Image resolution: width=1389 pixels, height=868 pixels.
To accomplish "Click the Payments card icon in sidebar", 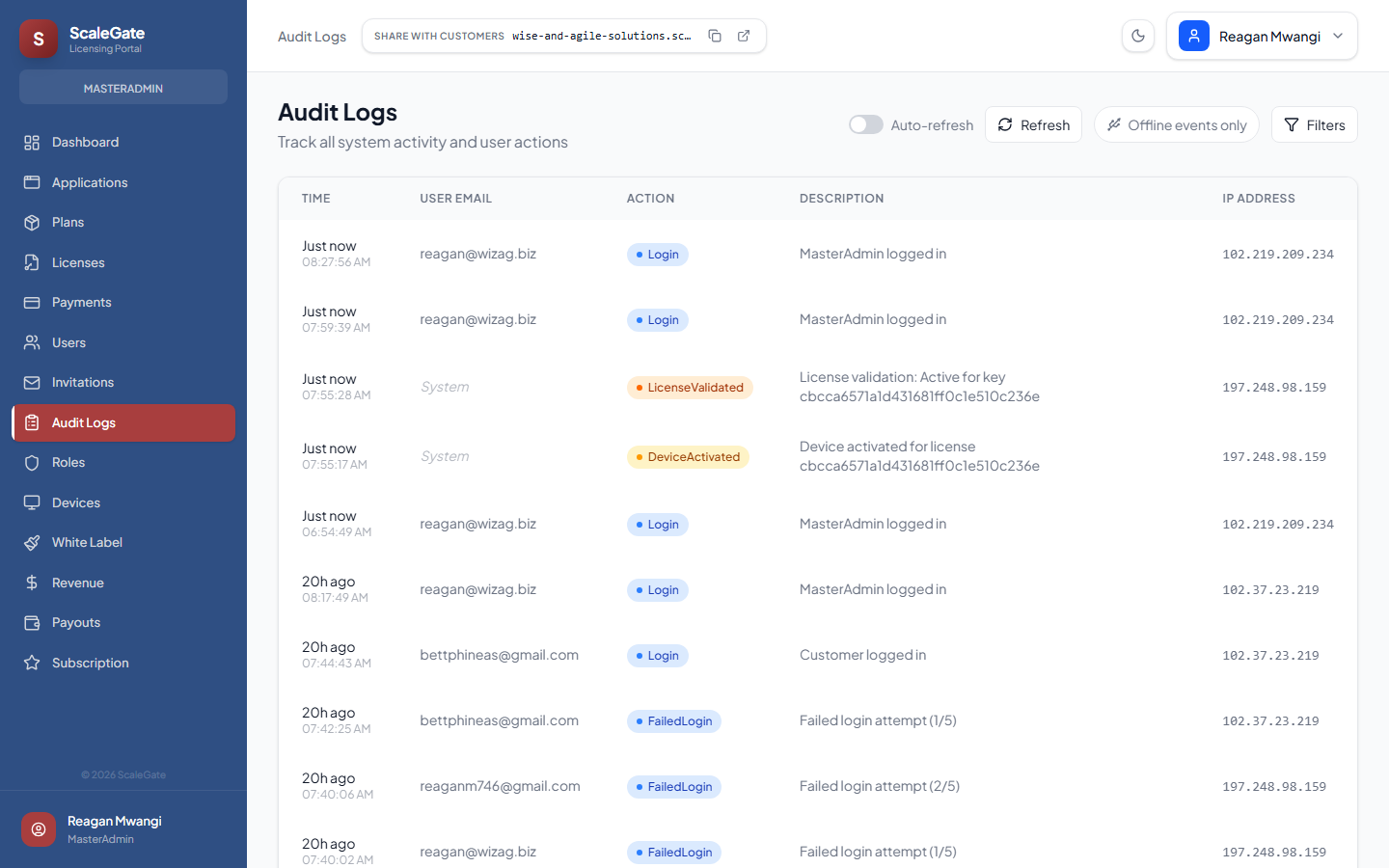I will 32,303.
